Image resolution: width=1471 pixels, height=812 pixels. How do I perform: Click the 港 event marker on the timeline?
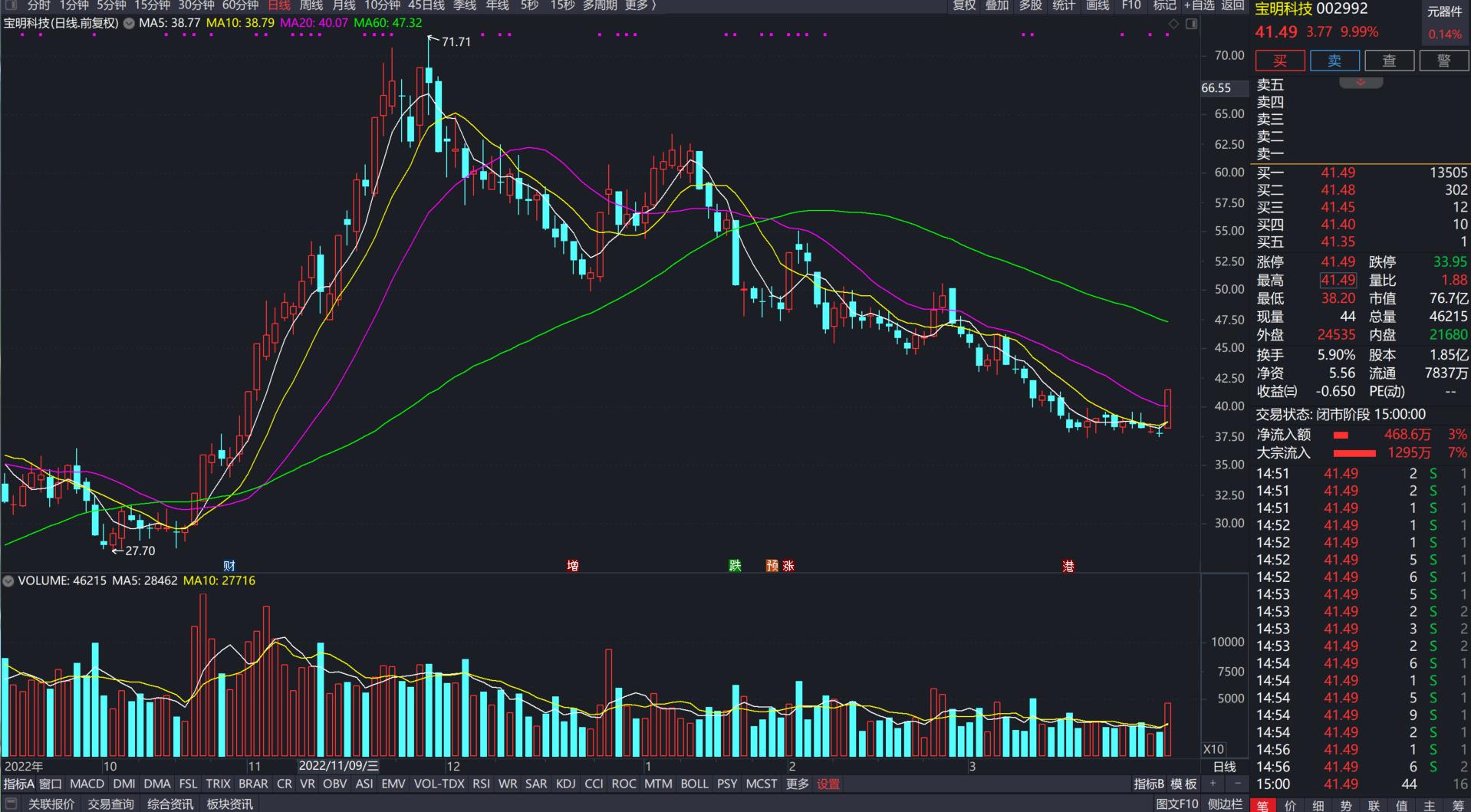[1068, 566]
